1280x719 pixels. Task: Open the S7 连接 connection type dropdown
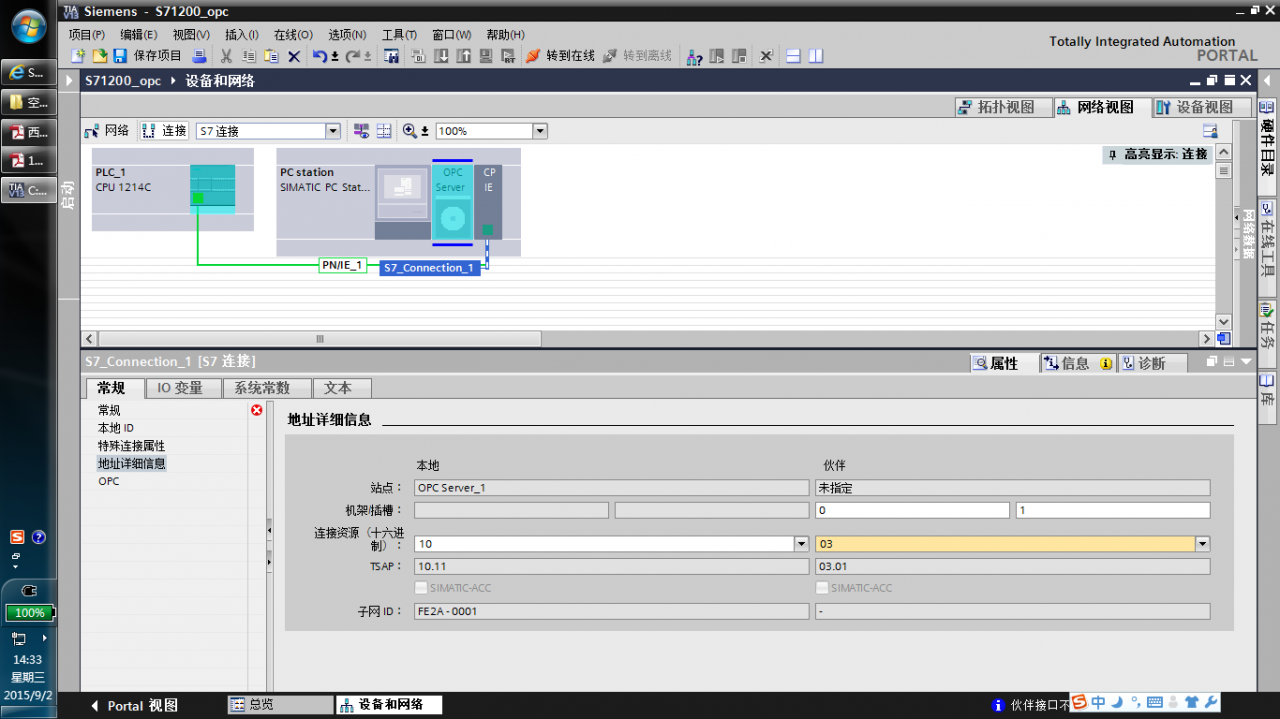pos(333,131)
